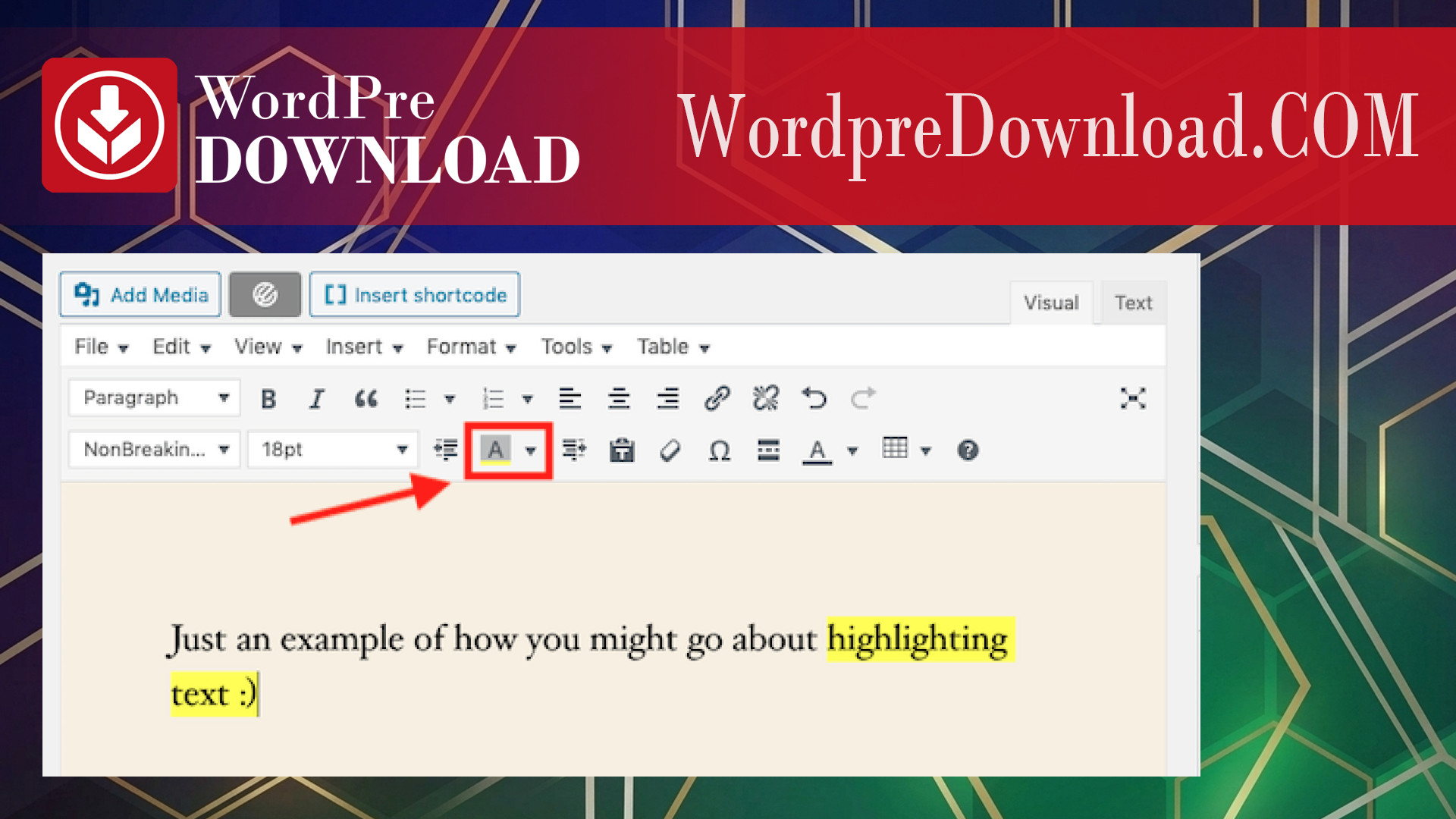Create a numbered list
Screen dimensions: 1456x819
pyautogui.click(x=494, y=399)
